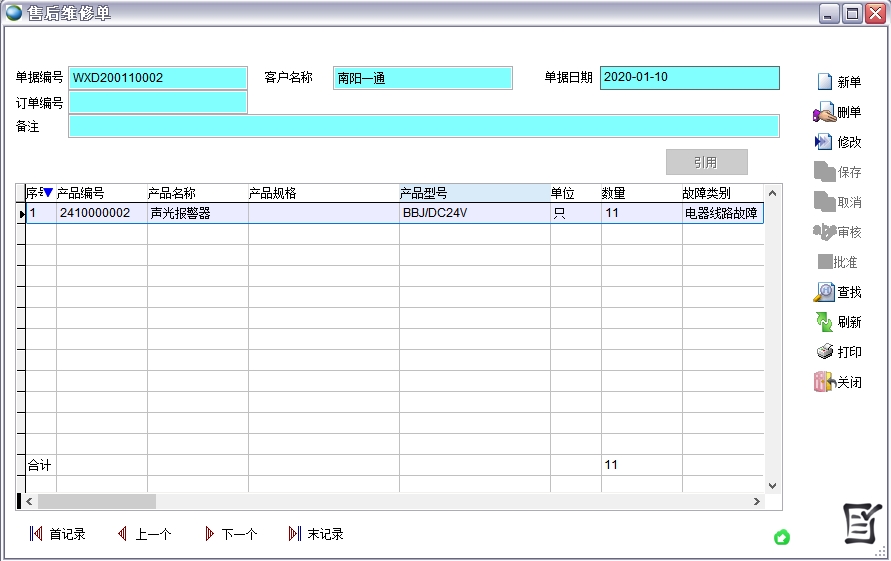
Task: Navigate to 下一个 (next record)
Action: coord(209,534)
